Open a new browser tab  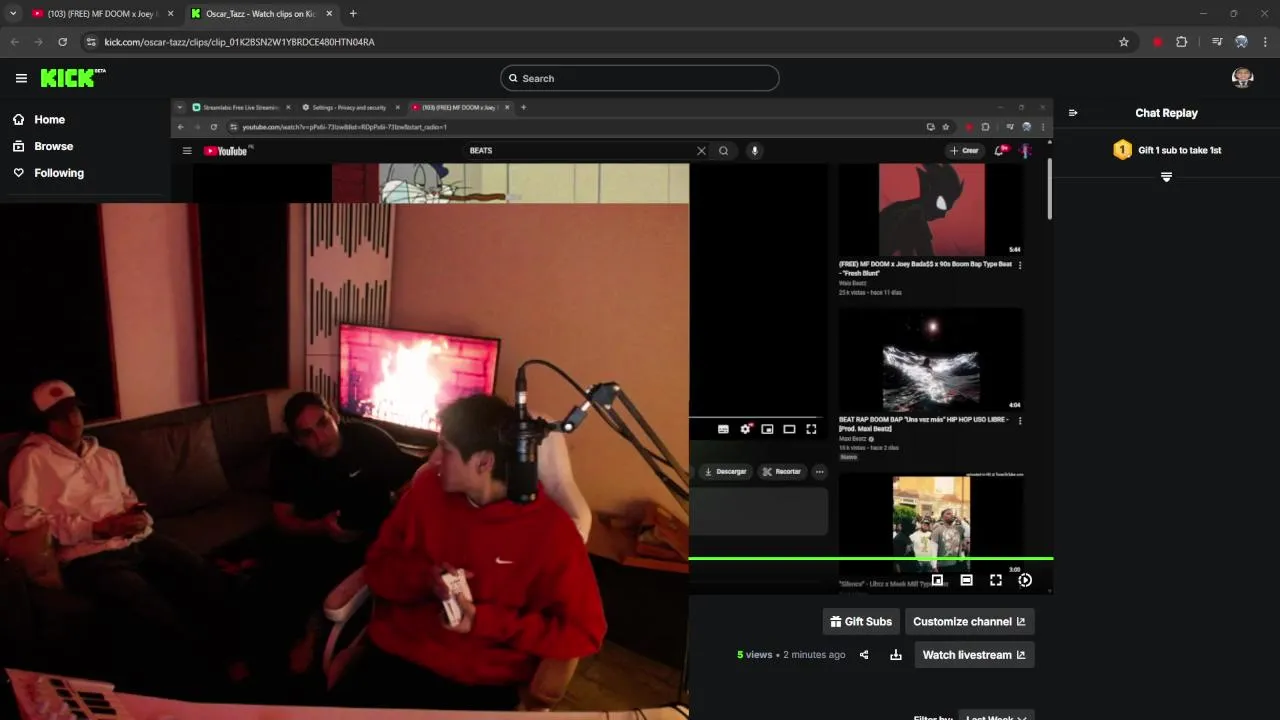click(353, 14)
